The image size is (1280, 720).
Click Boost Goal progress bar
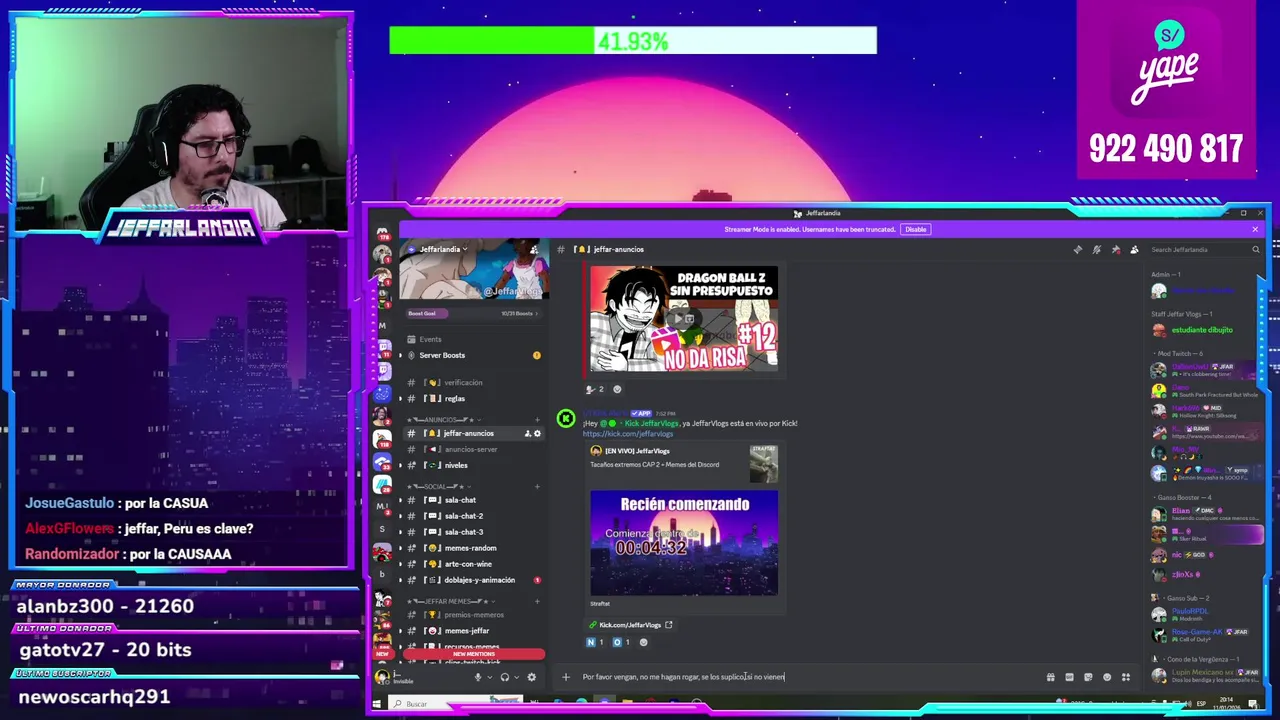click(x=473, y=313)
